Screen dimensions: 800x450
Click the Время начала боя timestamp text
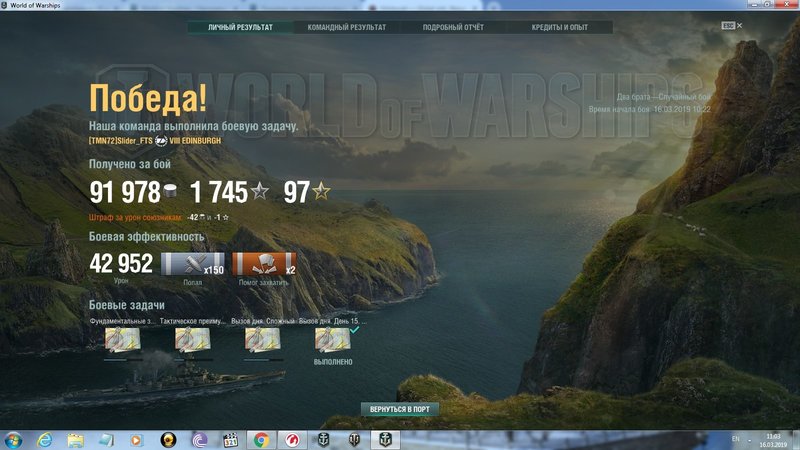(649, 109)
